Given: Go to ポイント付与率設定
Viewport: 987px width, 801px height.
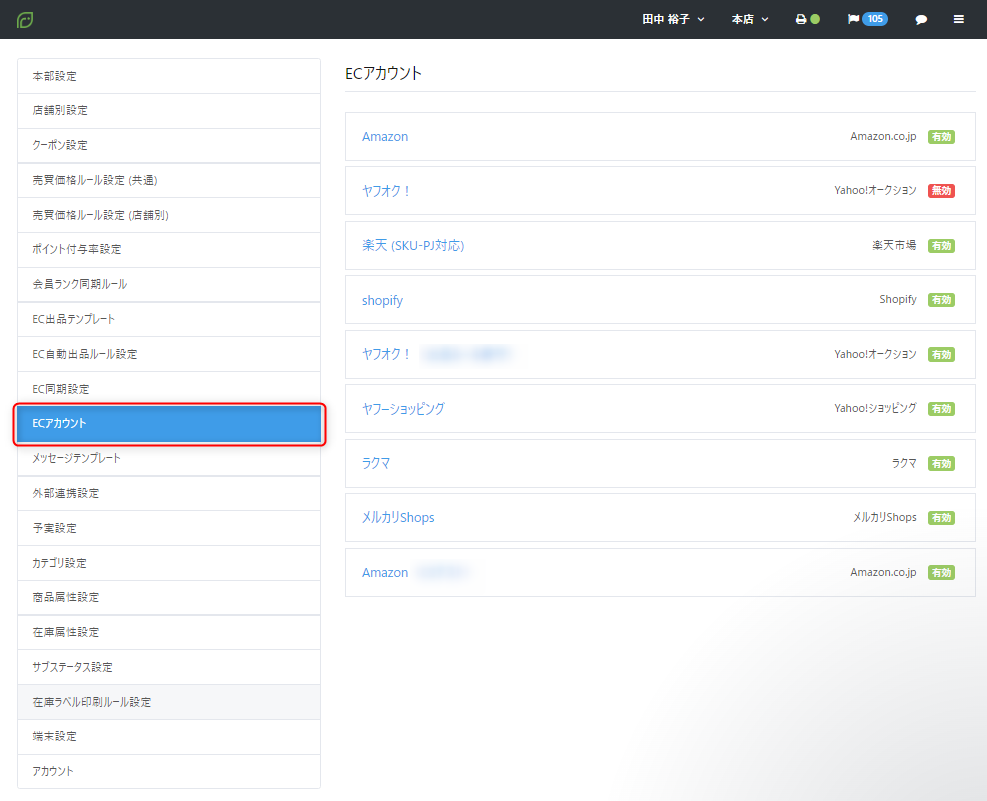Looking at the screenshot, I should point(169,250).
